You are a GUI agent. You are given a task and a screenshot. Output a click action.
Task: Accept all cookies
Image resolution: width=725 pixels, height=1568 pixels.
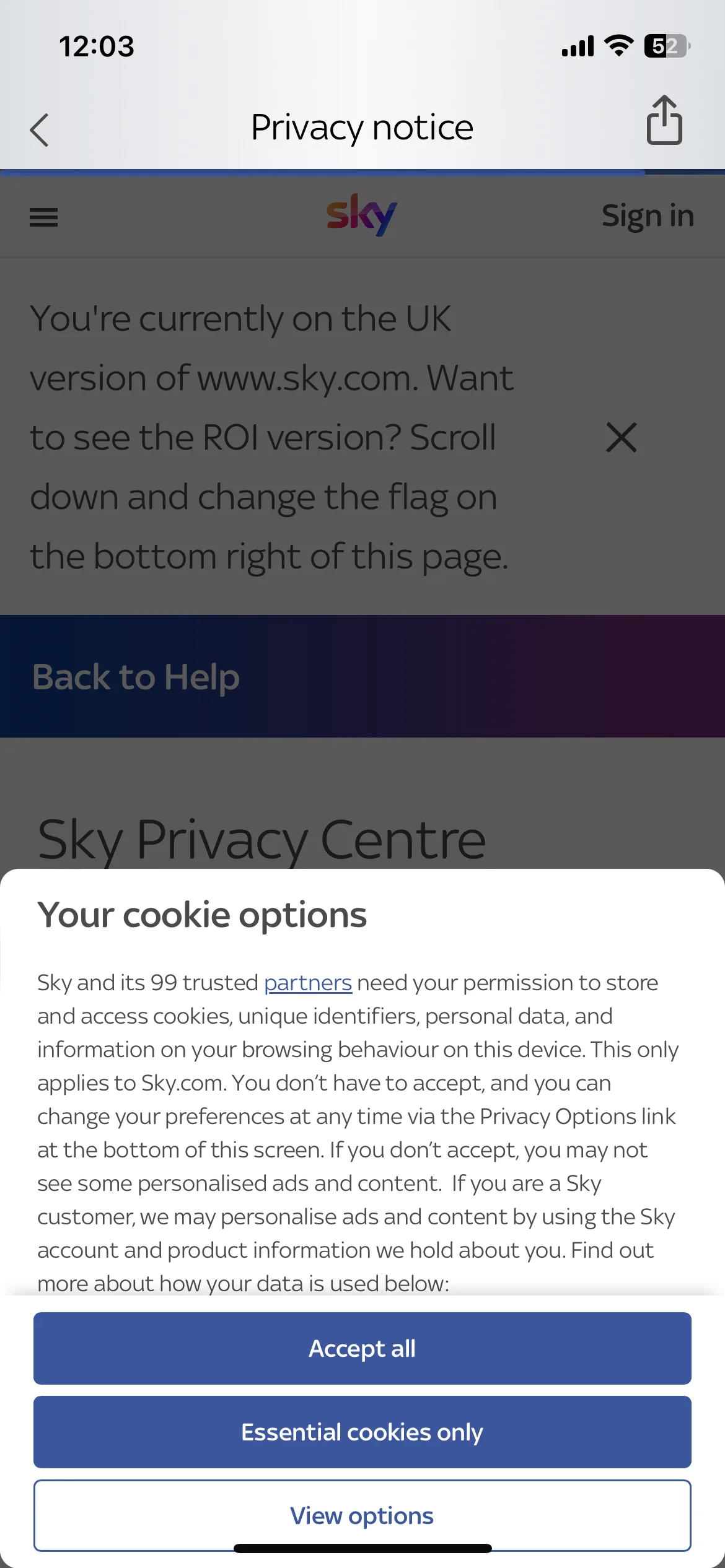point(362,1348)
